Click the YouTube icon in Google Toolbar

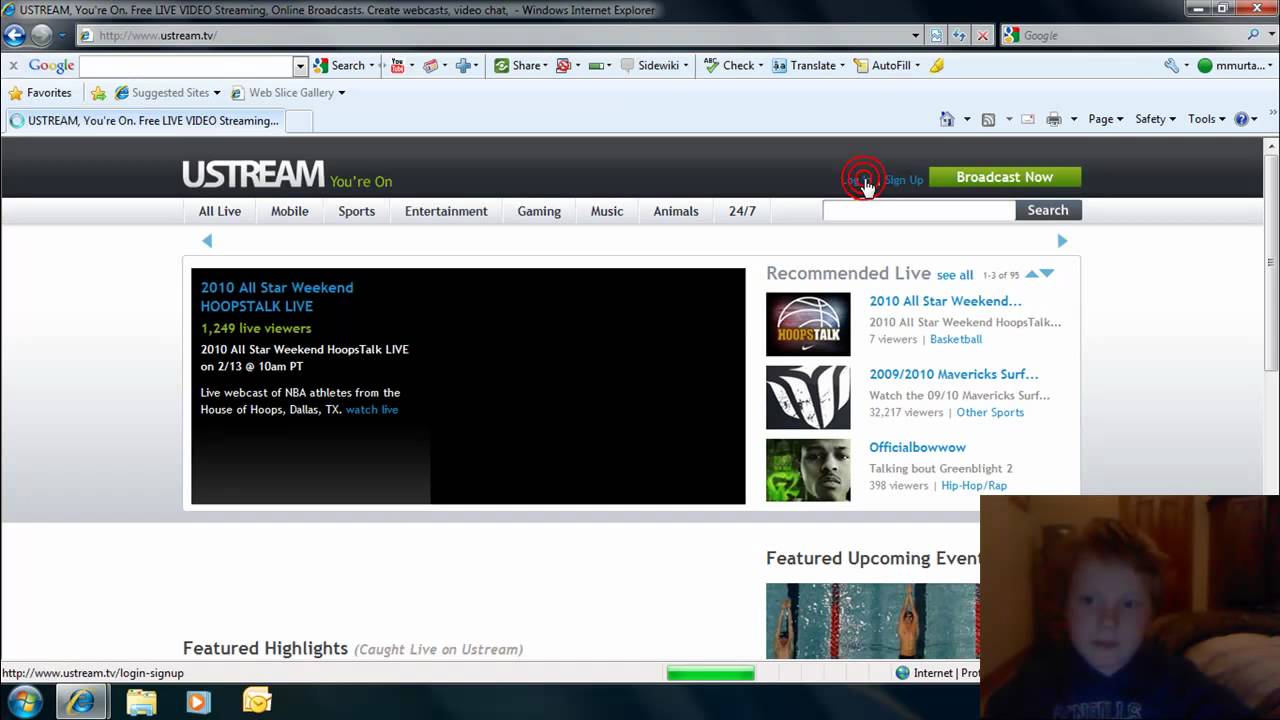click(397, 65)
